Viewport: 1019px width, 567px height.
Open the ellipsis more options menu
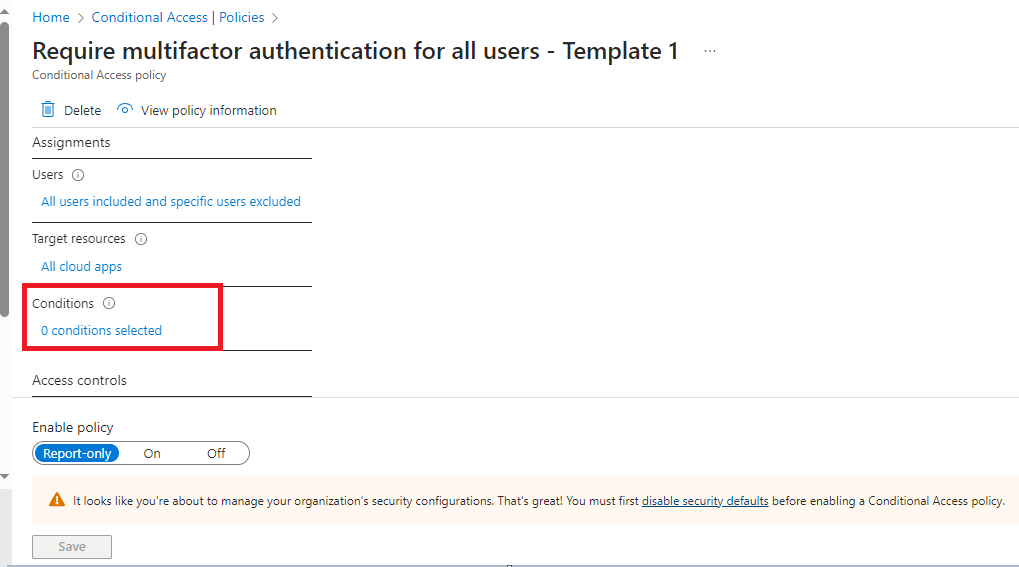(710, 52)
